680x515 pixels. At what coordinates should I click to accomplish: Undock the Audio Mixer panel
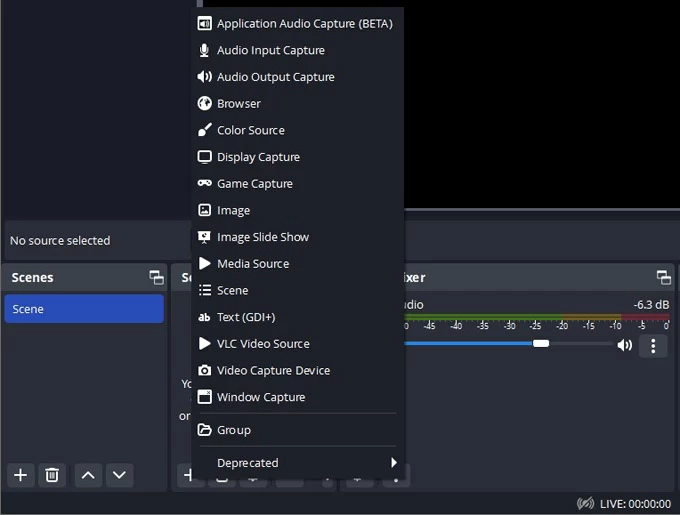click(x=664, y=277)
